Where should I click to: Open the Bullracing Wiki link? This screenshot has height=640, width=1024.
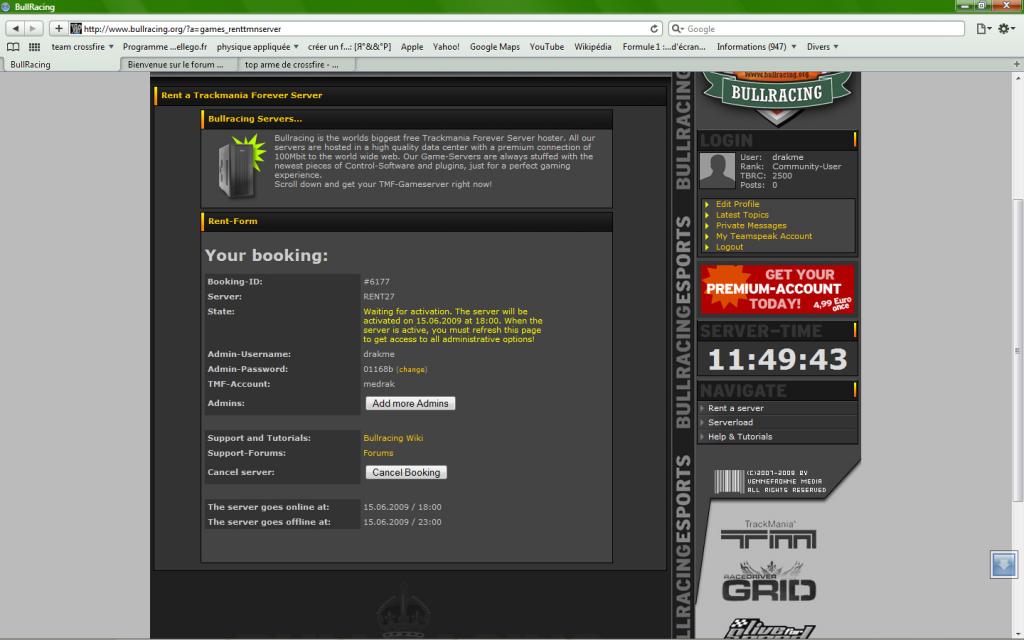(x=393, y=438)
